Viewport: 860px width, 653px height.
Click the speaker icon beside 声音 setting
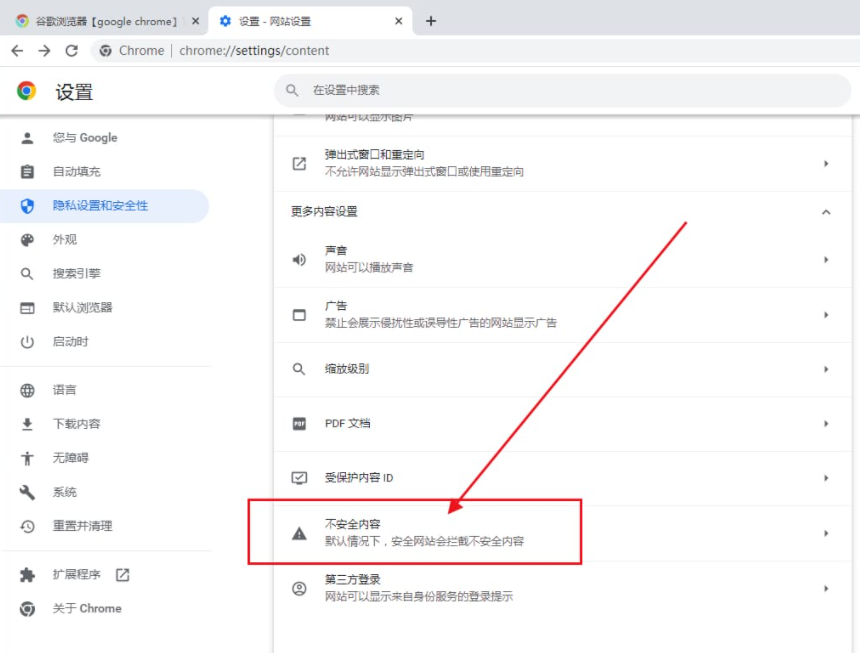pyautogui.click(x=299, y=258)
